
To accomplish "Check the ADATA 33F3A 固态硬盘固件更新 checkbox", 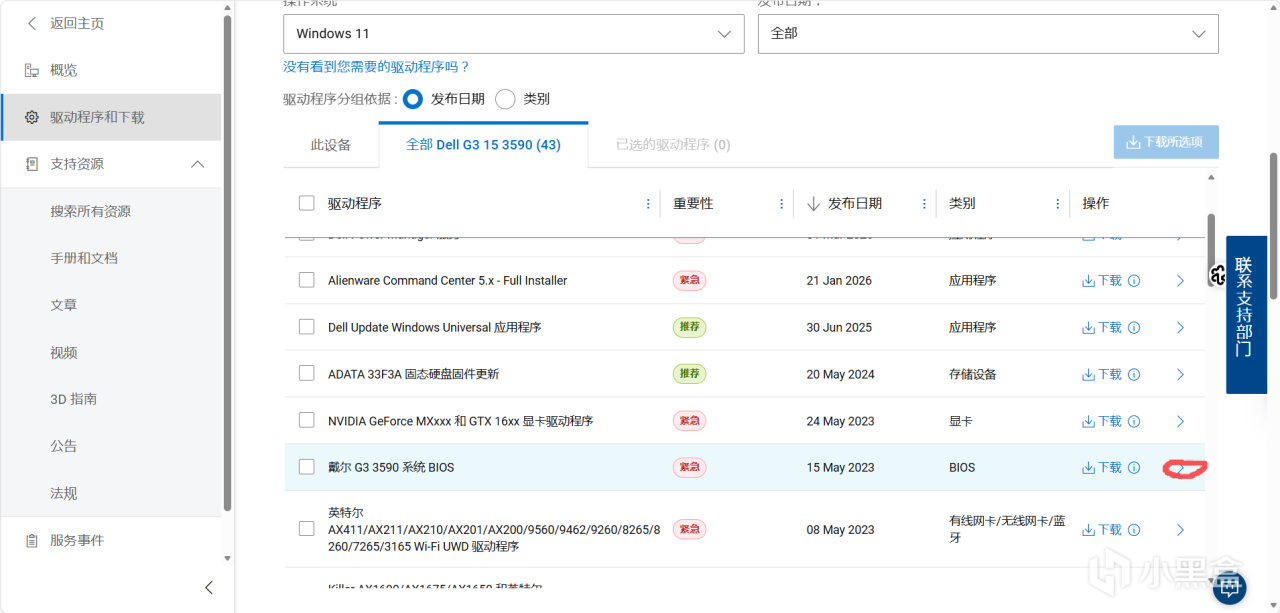I will click(x=307, y=374).
